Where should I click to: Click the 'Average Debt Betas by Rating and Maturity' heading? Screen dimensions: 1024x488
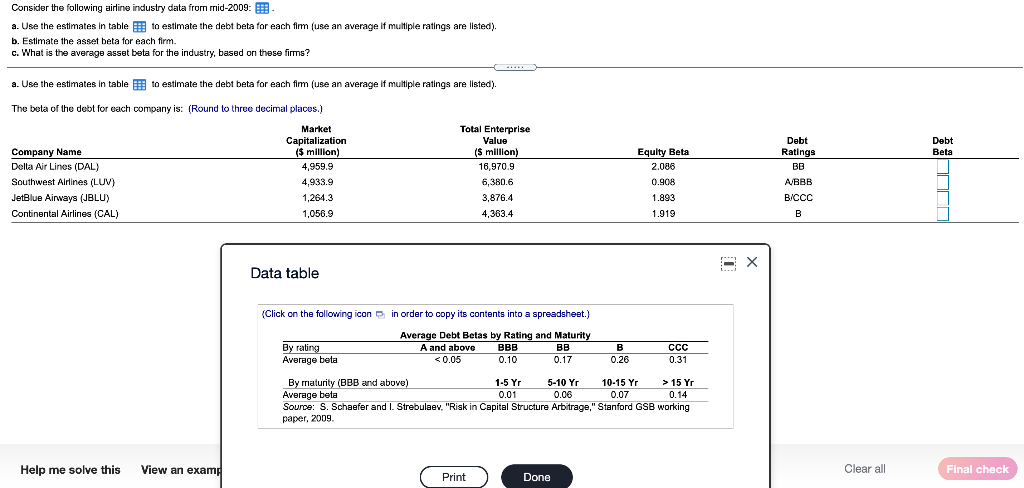coord(495,335)
